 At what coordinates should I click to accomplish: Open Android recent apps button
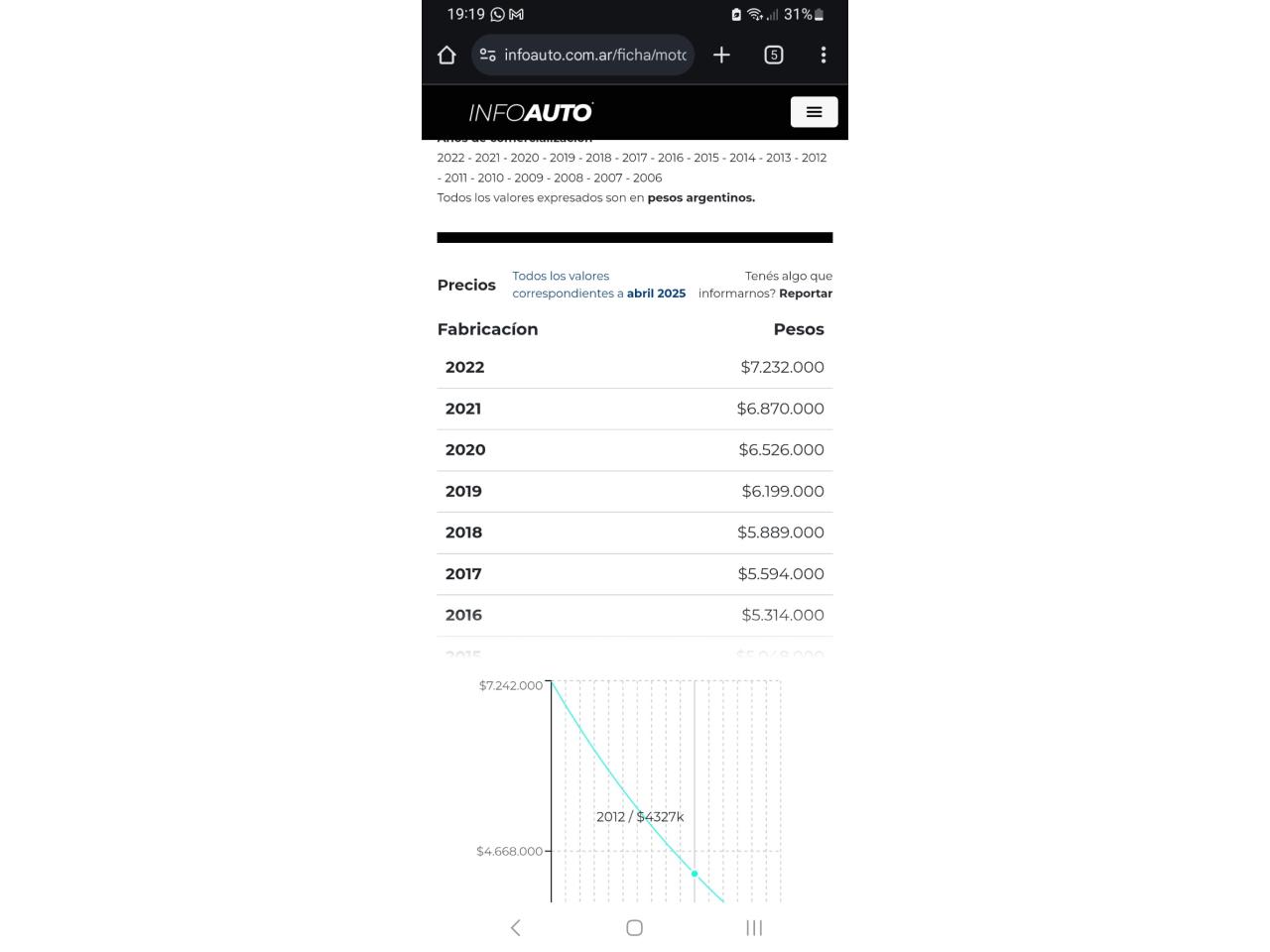tap(754, 927)
